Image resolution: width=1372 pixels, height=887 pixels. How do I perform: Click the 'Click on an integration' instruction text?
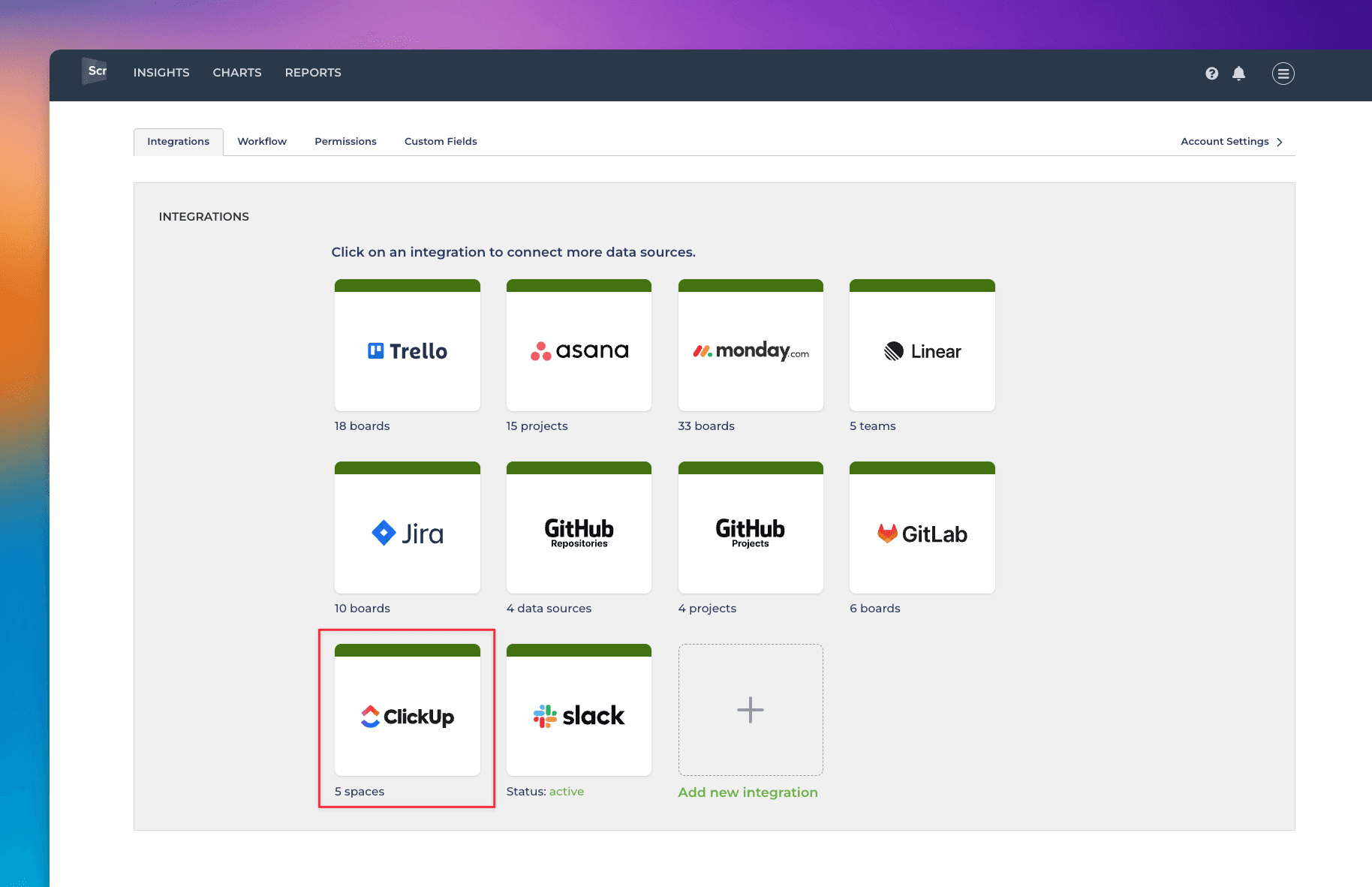coord(513,252)
